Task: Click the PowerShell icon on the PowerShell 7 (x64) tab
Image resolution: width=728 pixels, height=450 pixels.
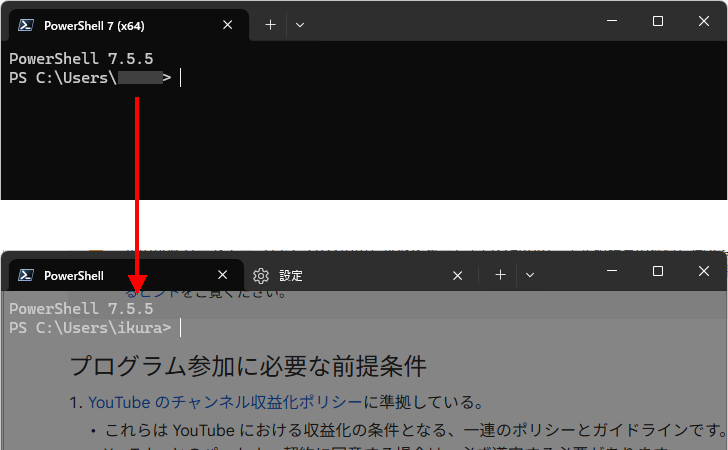Action: pyautogui.click(x=26, y=25)
